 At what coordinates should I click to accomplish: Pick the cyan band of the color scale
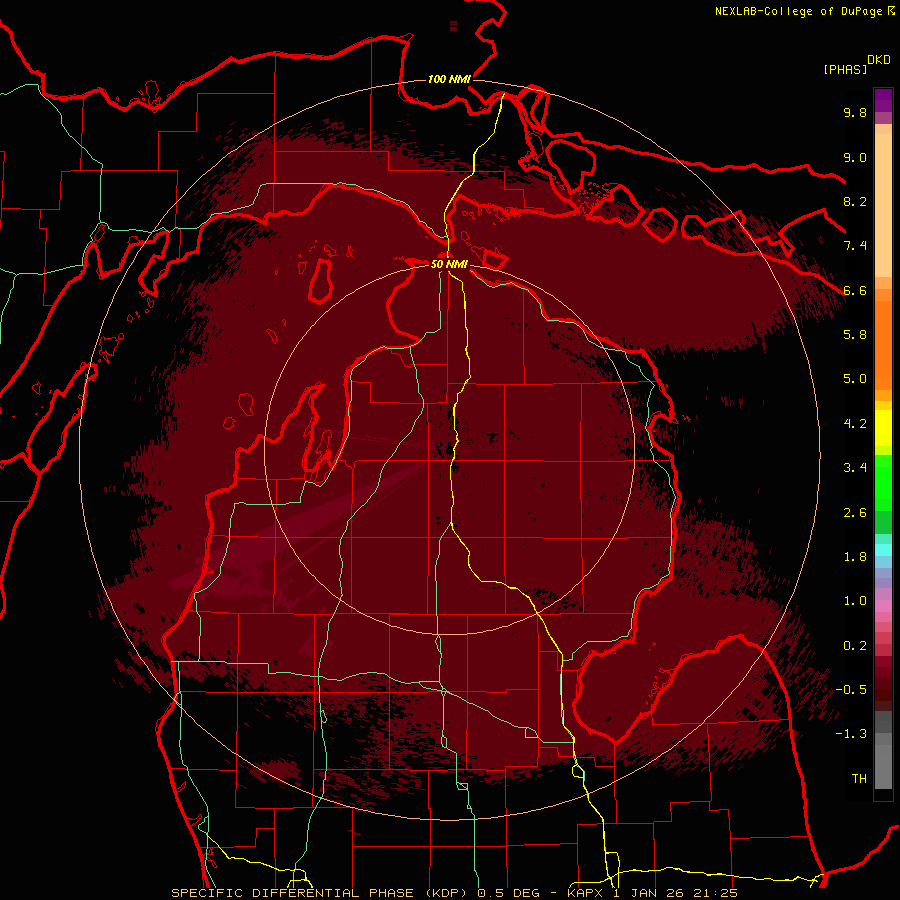(883, 550)
